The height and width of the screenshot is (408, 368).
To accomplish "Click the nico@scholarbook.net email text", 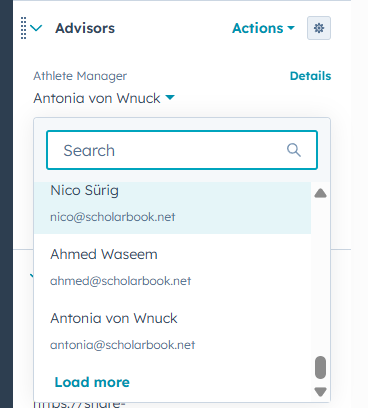I will coord(113,217).
